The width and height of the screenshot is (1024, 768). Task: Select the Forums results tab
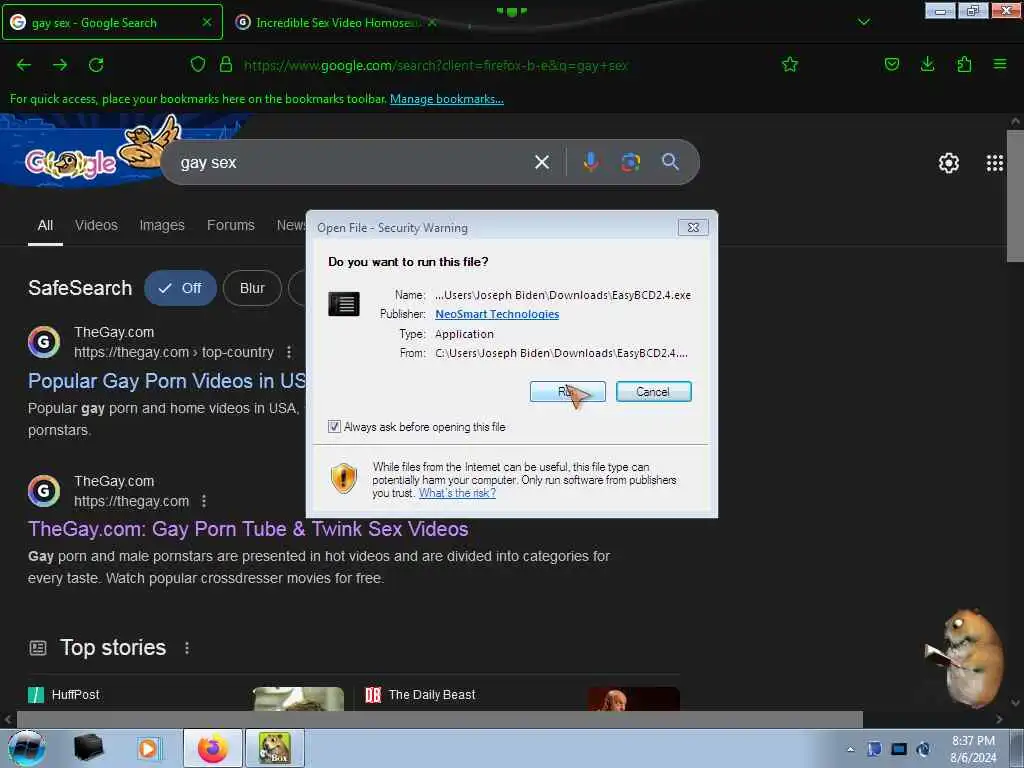click(x=231, y=225)
